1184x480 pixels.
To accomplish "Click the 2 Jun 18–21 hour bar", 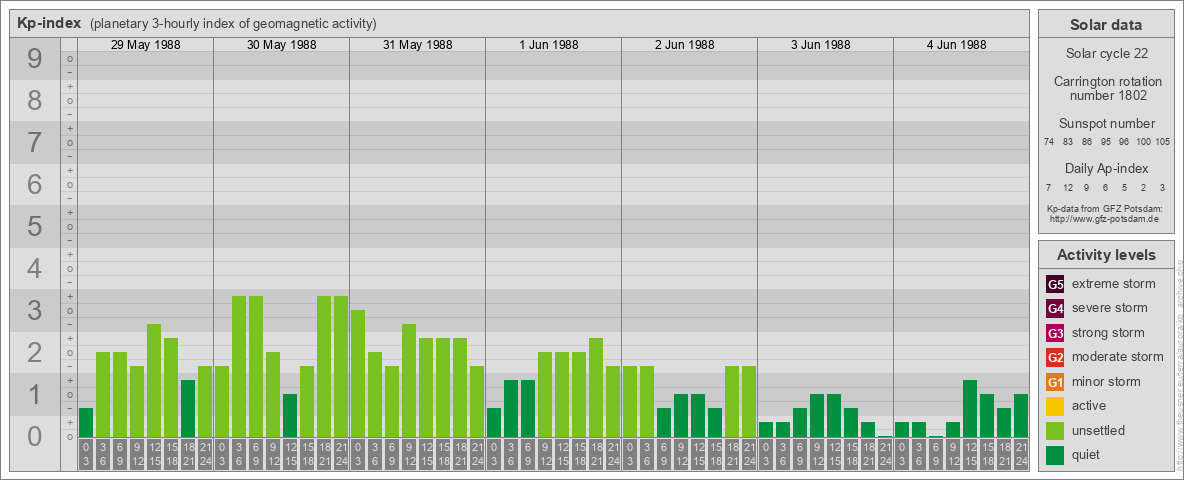I will [732, 402].
